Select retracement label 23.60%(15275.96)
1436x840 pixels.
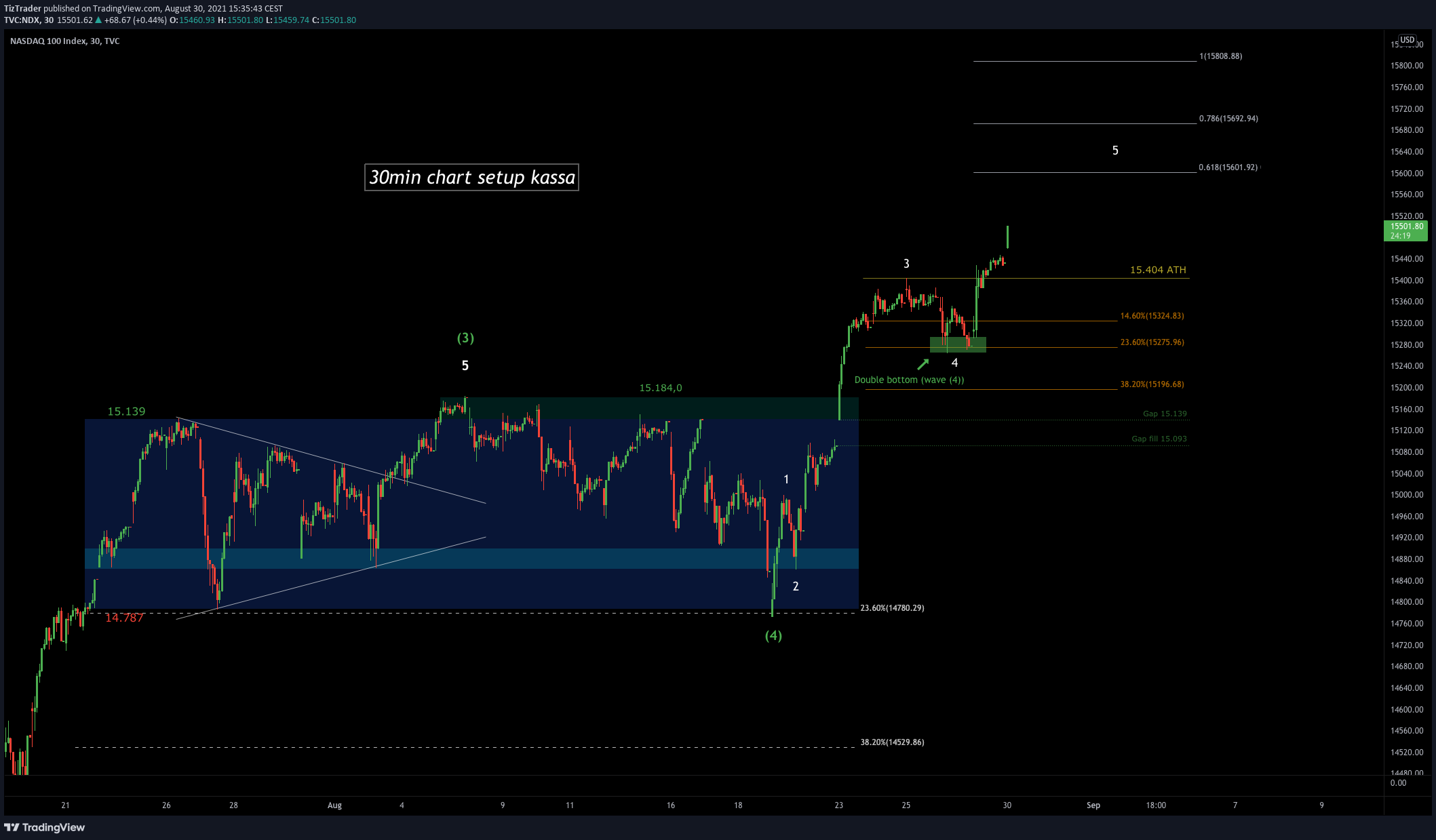(1152, 342)
